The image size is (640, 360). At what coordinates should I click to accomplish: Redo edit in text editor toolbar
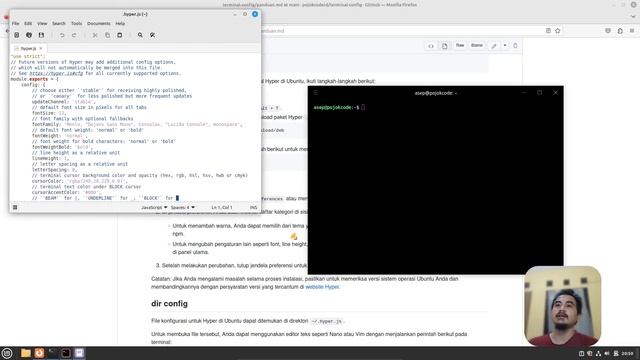pyautogui.click(x=74, y=35)
